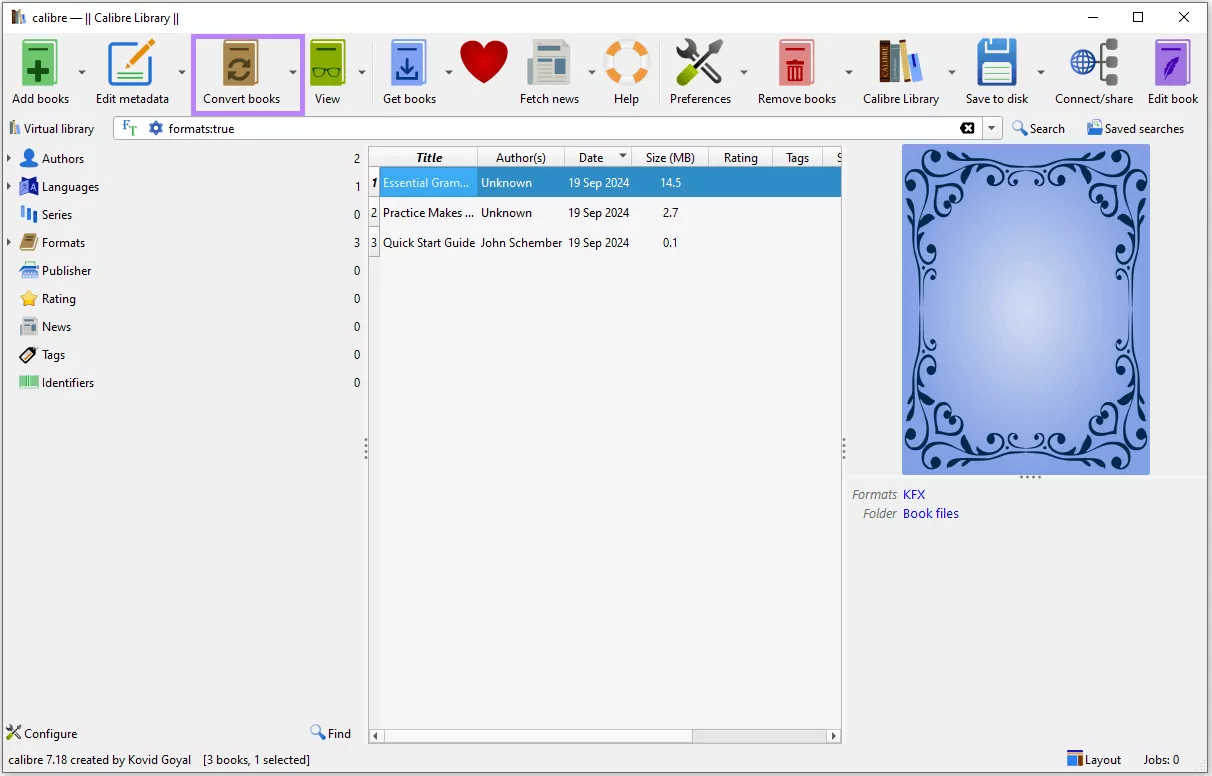Screen dimensions: 1212x776
Task: Open search history dropdown arrow
Action: [992, 129]
